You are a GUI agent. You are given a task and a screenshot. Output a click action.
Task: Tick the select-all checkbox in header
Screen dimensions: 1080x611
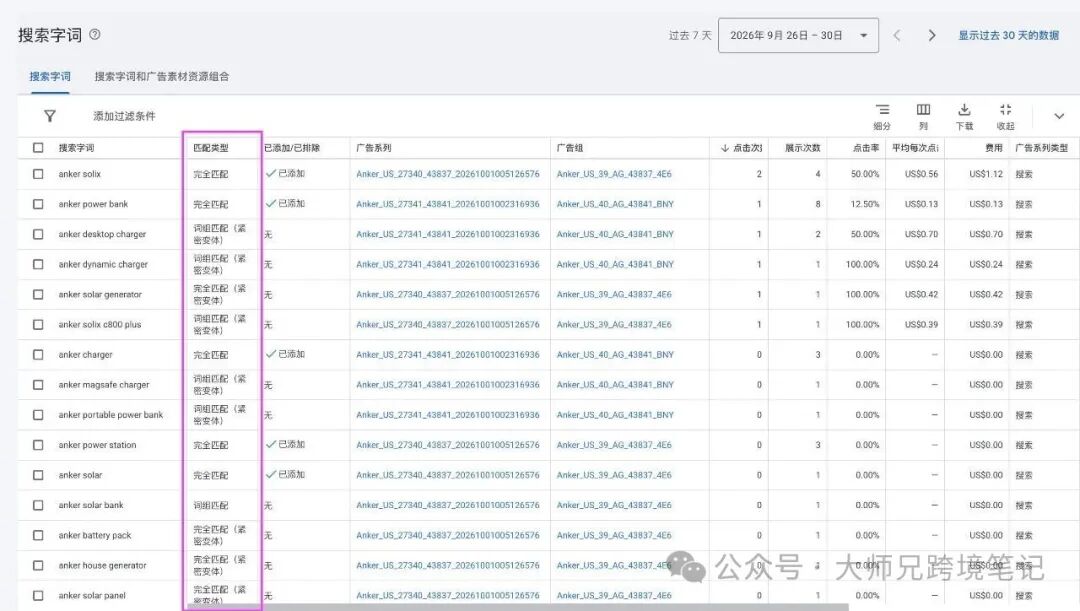tap(38, 147)
